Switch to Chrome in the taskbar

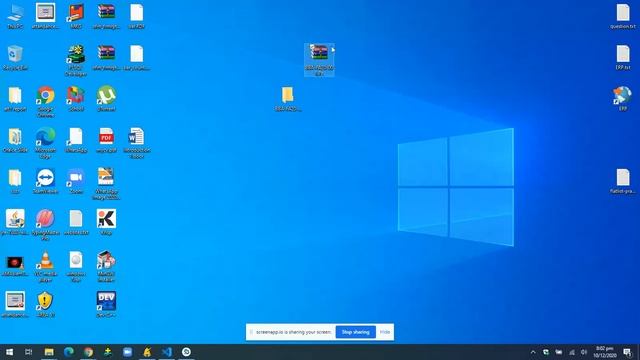[x=88, y=352]
